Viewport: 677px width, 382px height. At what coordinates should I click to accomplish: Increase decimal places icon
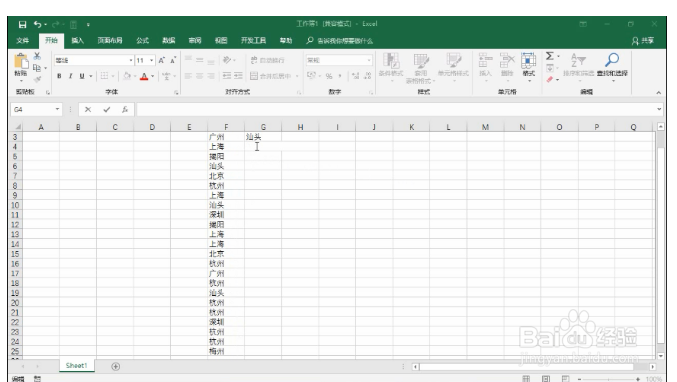click(x=355, y=76)
